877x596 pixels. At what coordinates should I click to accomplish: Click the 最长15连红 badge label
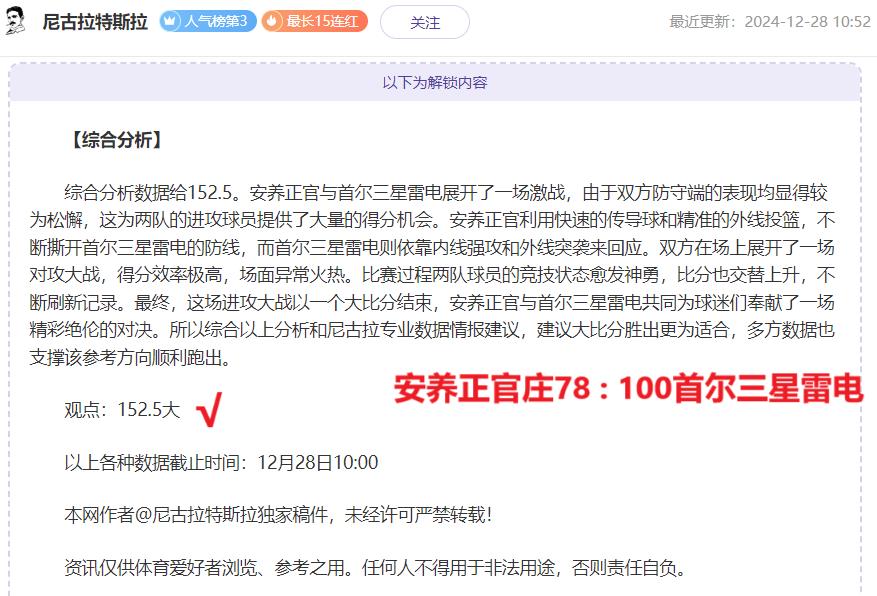[322, 22]
